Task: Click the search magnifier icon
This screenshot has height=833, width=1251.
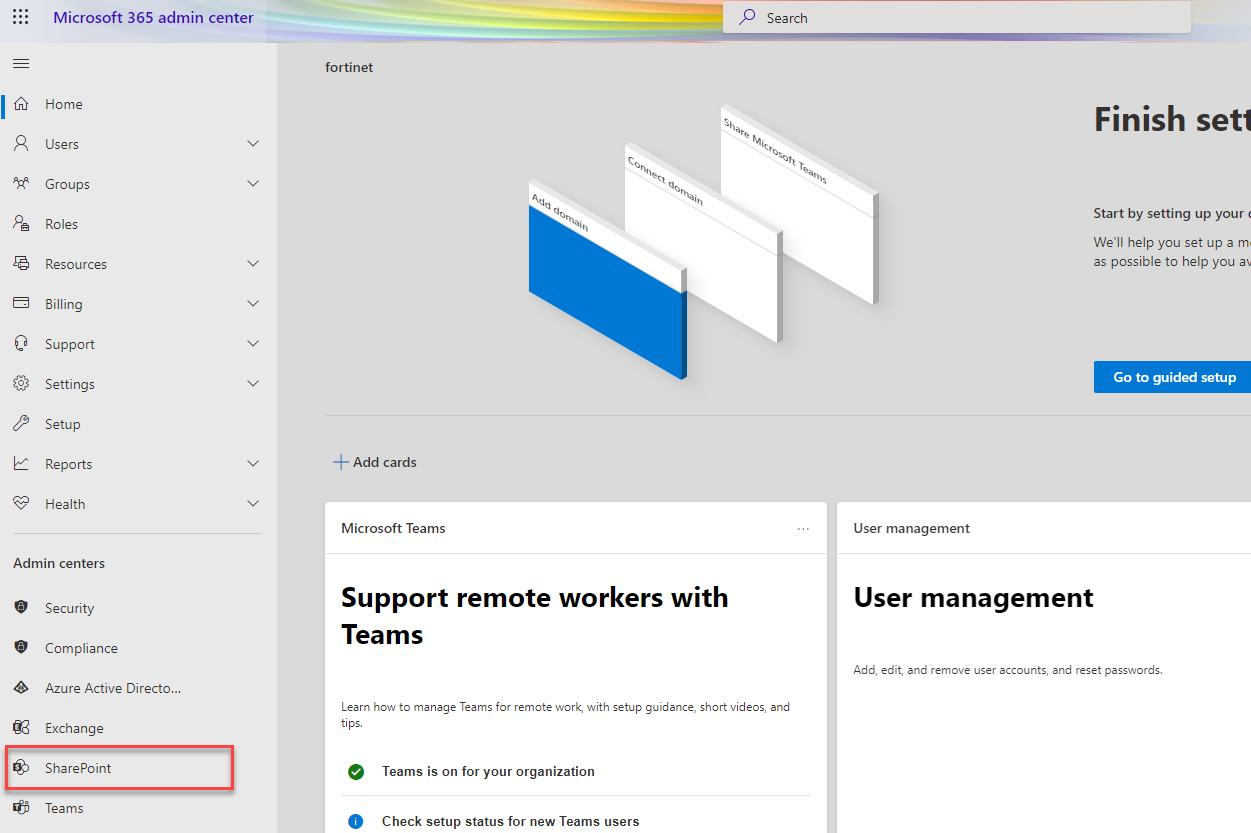Action: (747, 18)
